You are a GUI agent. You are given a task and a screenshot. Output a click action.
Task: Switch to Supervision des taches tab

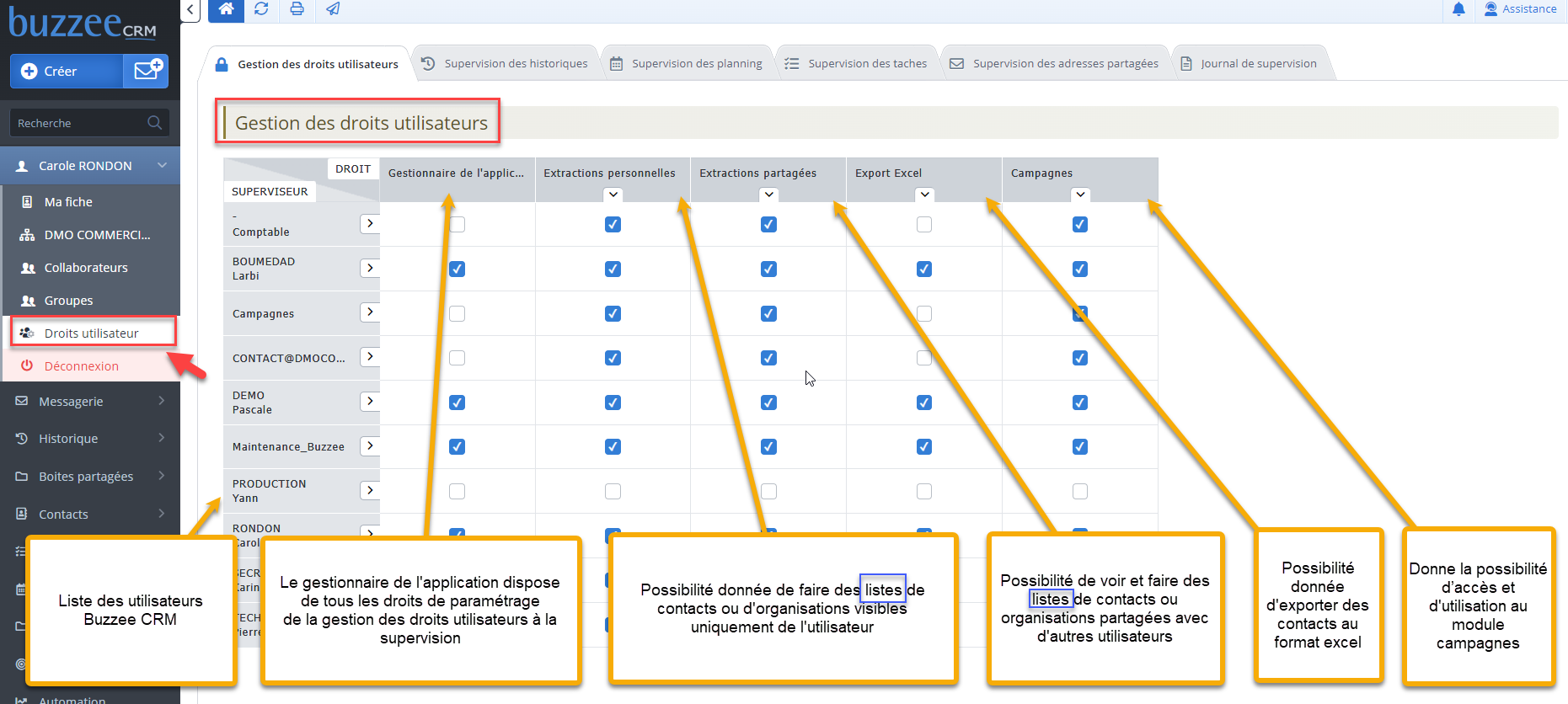pos(856,64)
